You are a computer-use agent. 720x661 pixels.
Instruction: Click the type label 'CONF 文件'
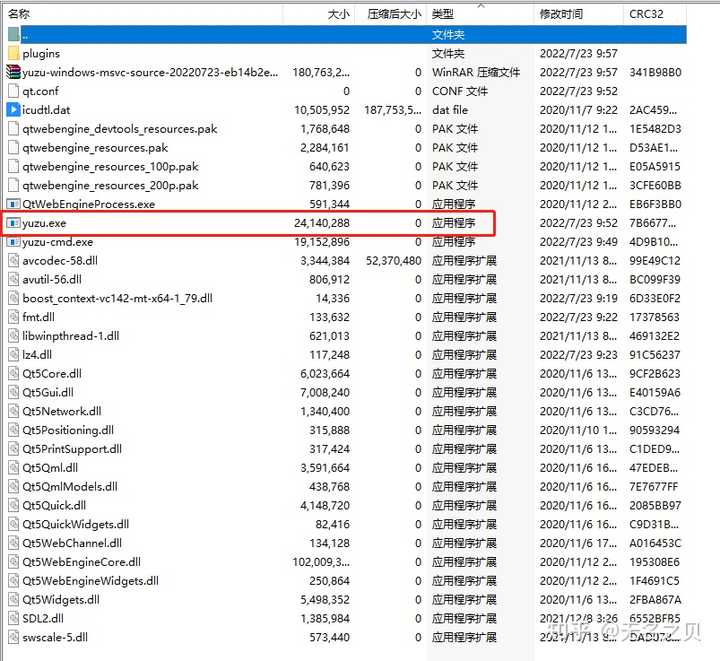pyautogui.click(x=460, y=91)
